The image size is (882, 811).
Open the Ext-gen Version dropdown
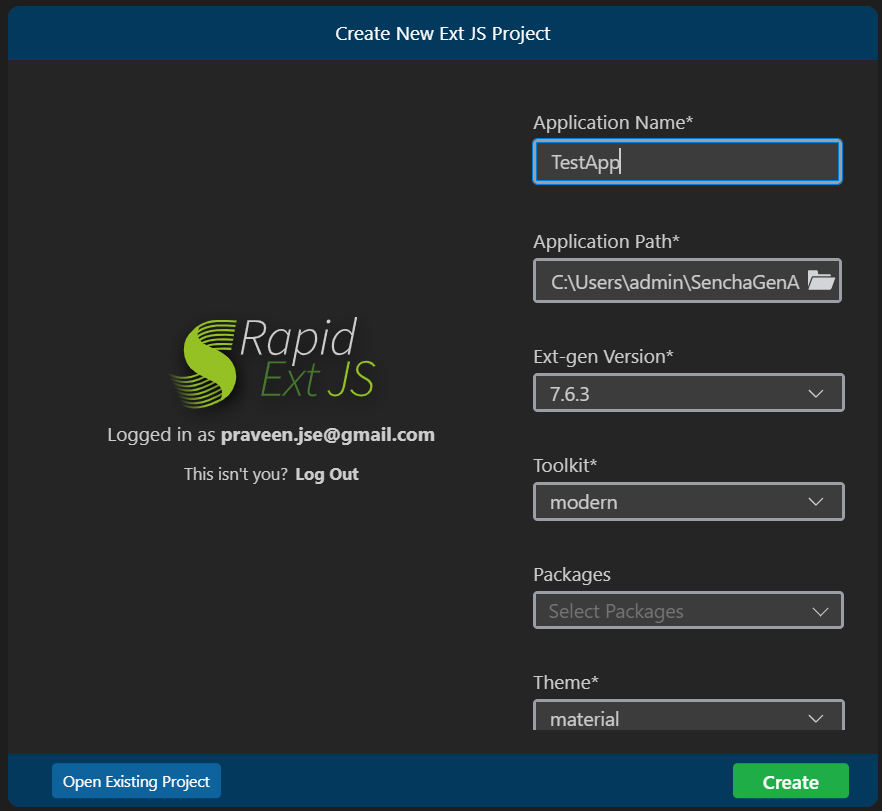688,393
